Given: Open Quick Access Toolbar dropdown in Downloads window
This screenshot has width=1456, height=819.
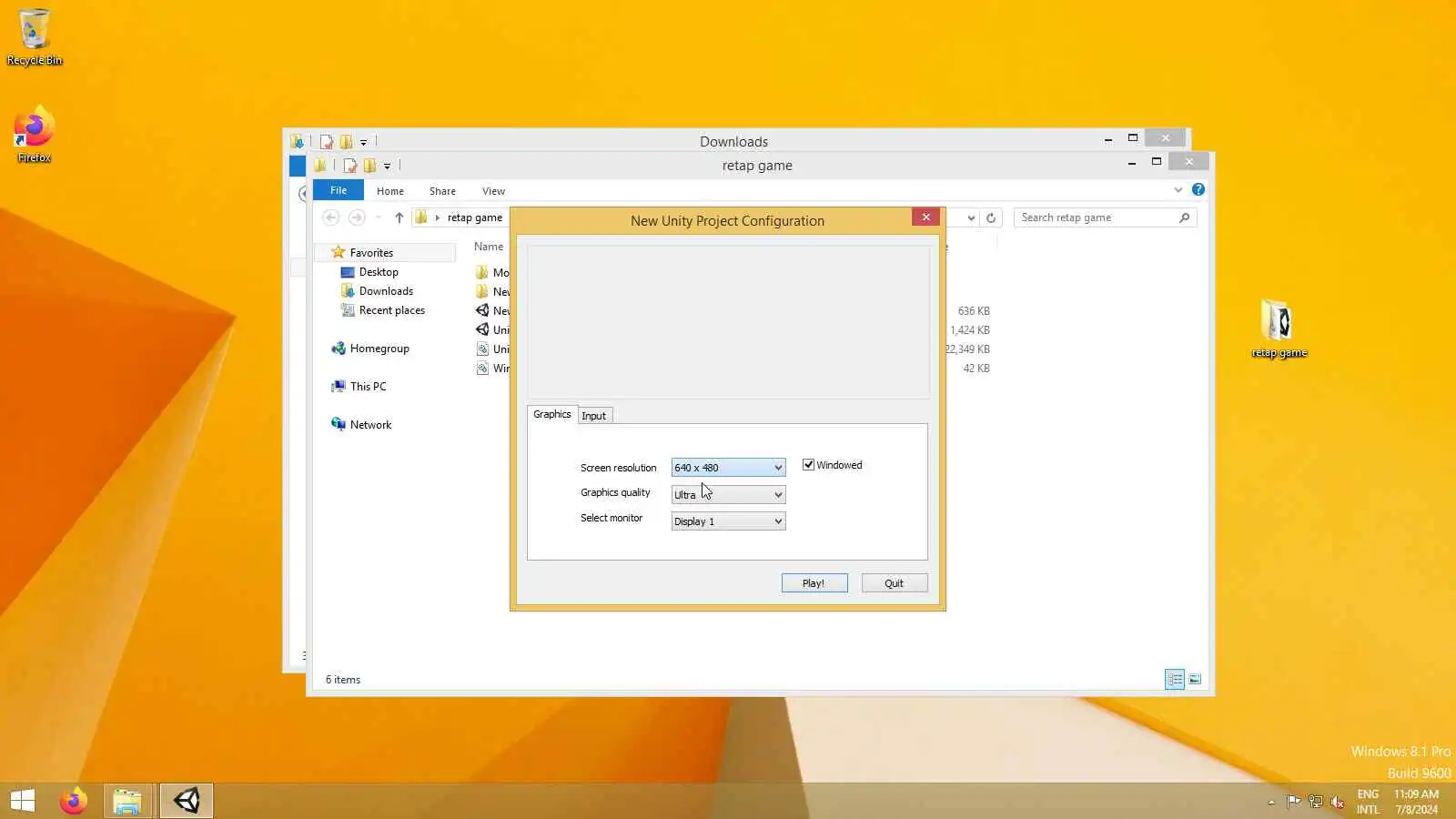Looking at the screenshot, I should click(363, 142).
